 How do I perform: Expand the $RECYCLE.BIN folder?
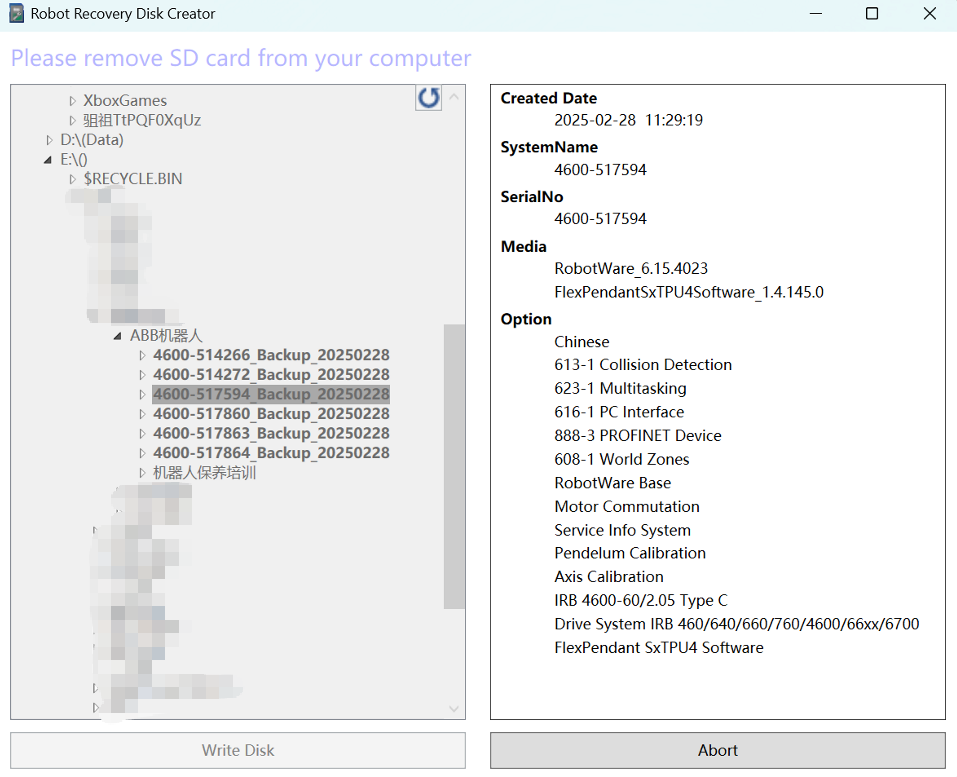point(73,179)
